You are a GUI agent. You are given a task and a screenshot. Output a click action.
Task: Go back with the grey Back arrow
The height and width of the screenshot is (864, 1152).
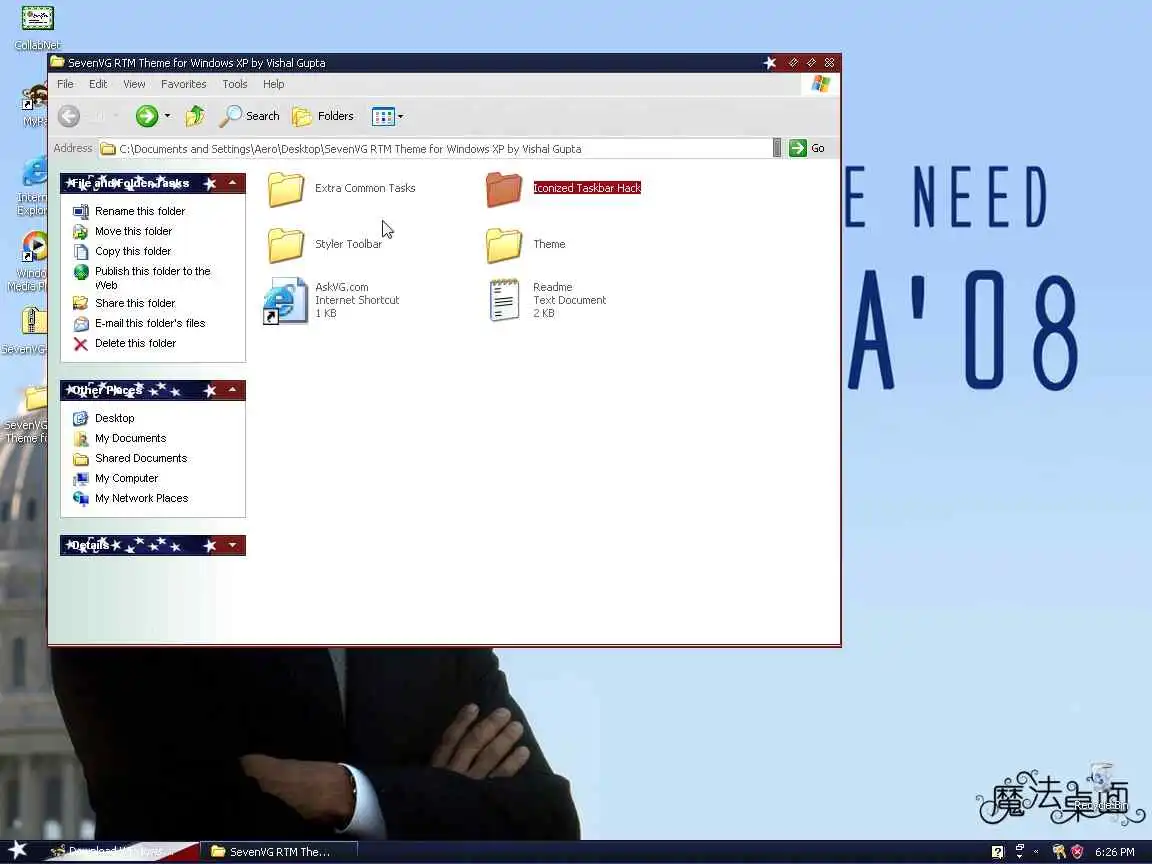click(x=69, y=116)
